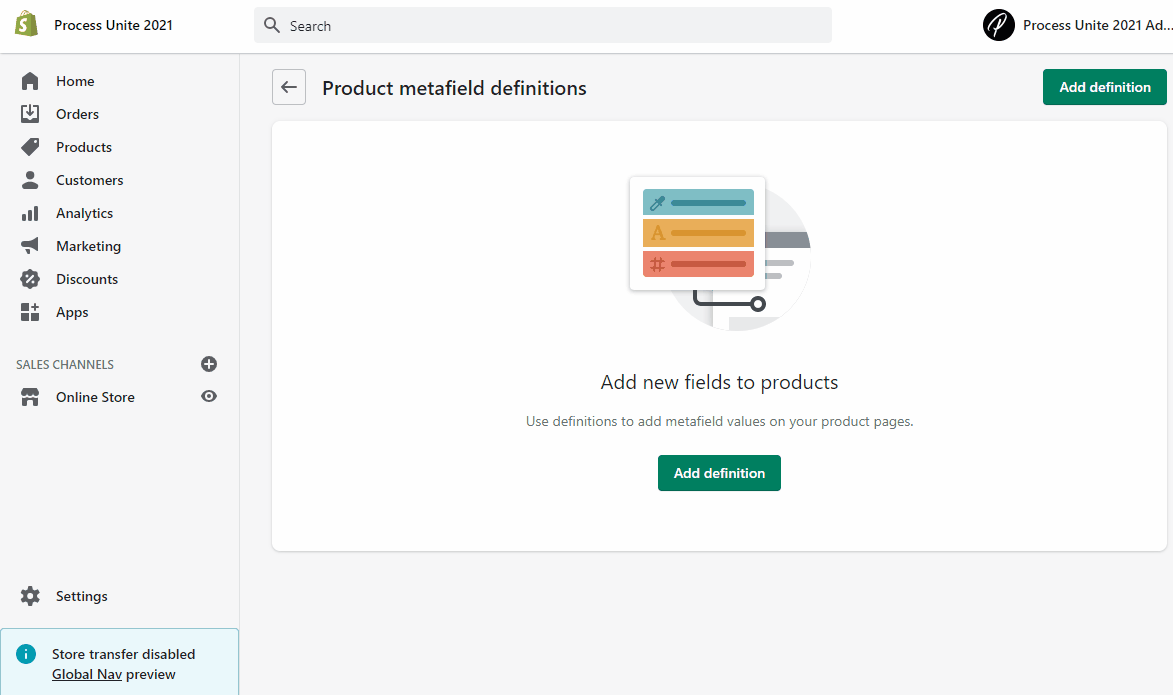Click the Analytics bar chart icon
Viewport: 1173px width, 695px height.
pos(30,213)
